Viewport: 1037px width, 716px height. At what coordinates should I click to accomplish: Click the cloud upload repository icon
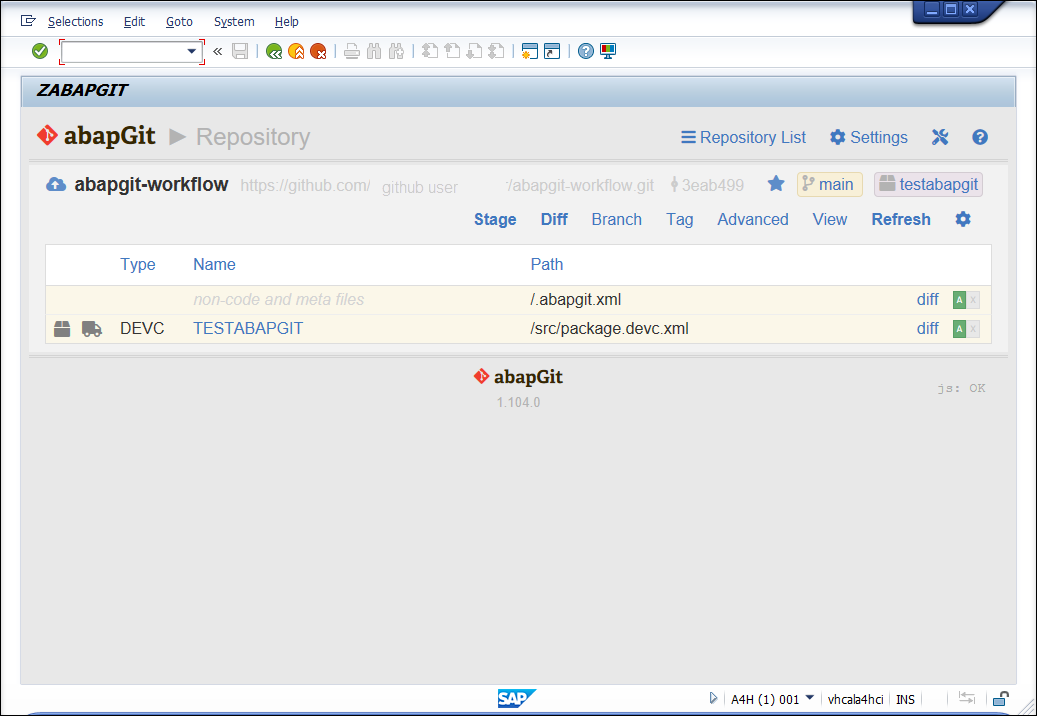56,184
